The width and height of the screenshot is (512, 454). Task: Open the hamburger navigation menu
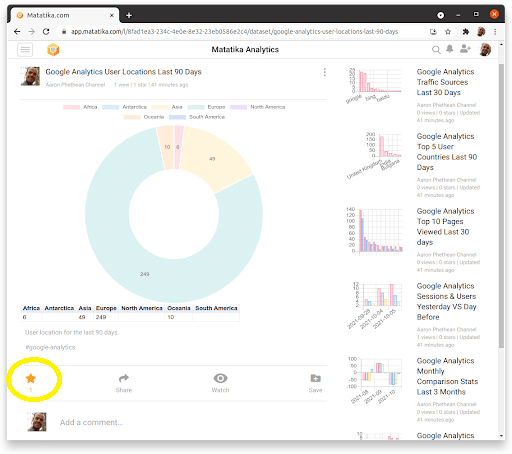pos(25,50)
